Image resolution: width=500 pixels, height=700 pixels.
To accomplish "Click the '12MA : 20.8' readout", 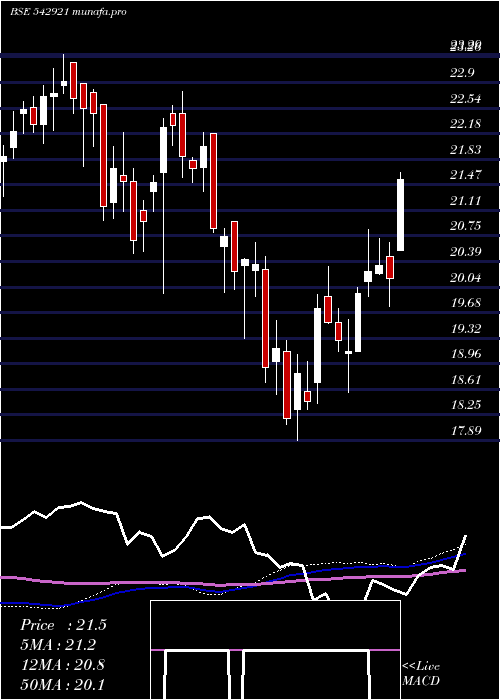I will click(62, 665).
